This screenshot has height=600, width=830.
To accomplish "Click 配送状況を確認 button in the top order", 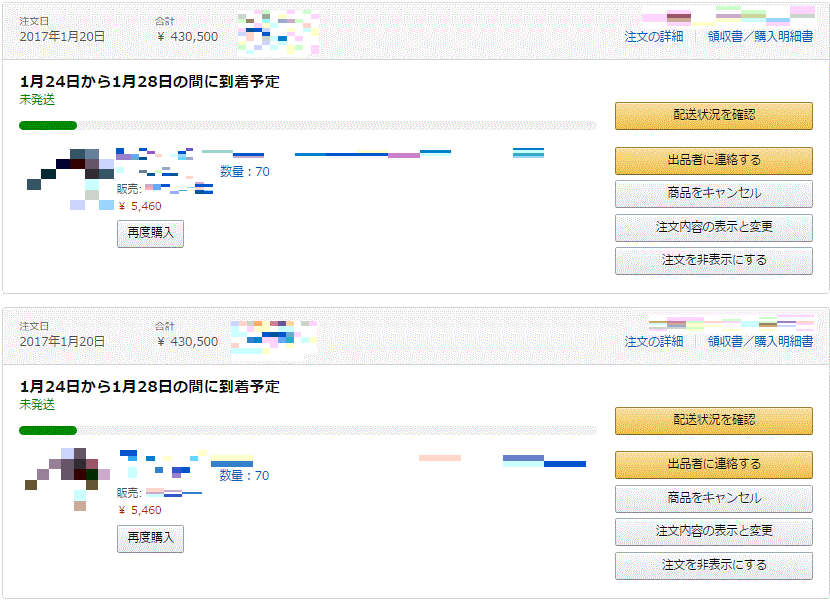I will pyautogui.click(x=714, y=115).
